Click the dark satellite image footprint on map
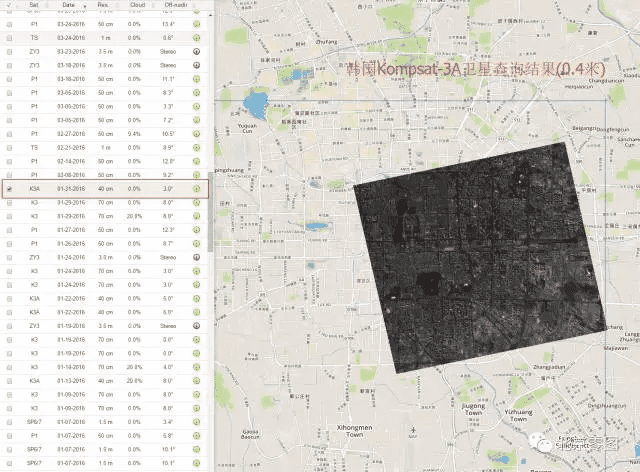Viewport: 640px width, 472px height. (x=480, y=257)
